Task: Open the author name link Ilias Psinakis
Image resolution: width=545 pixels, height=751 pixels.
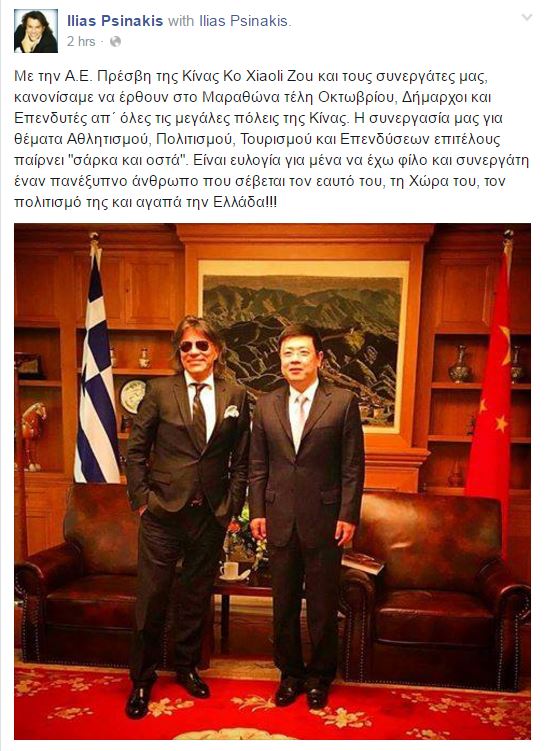Action: [115, 21]
